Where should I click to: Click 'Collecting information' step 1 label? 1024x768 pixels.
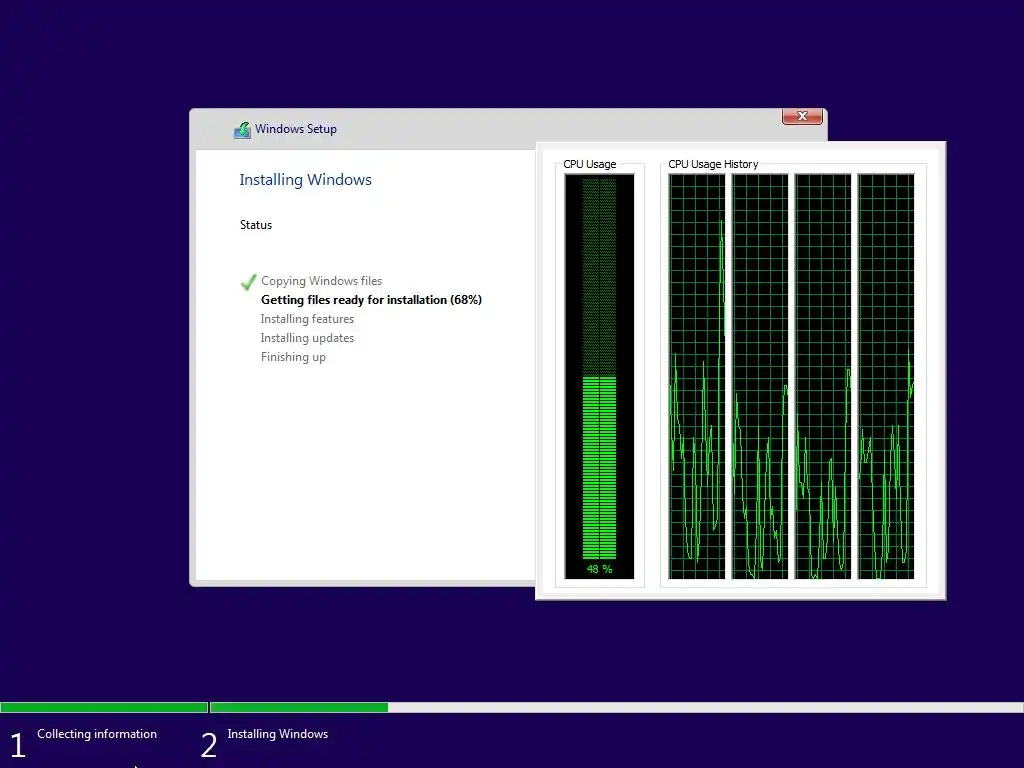(97, 734)
